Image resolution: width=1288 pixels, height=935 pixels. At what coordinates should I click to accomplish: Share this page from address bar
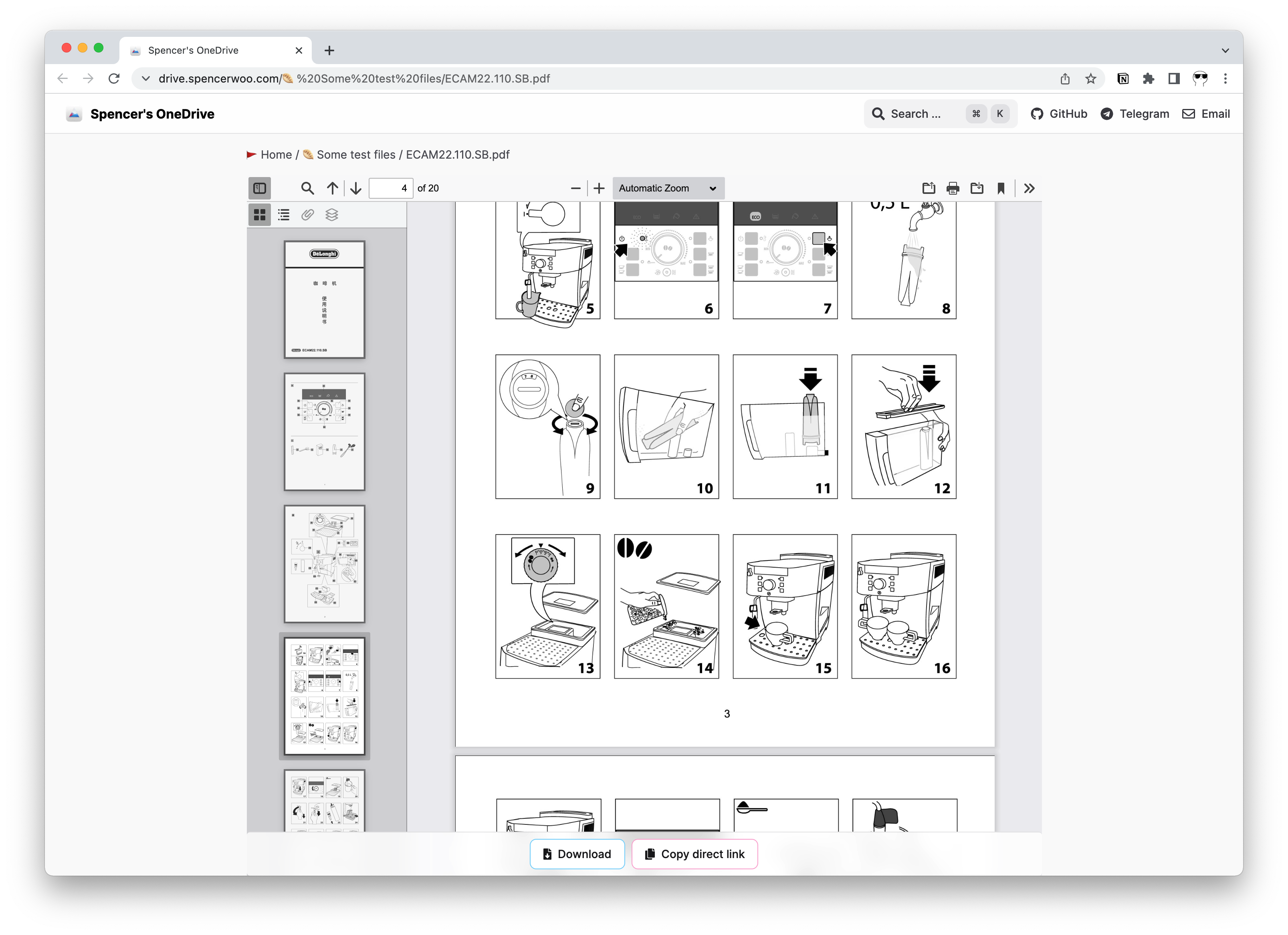pyautogui.click(x=1065, y=79)
